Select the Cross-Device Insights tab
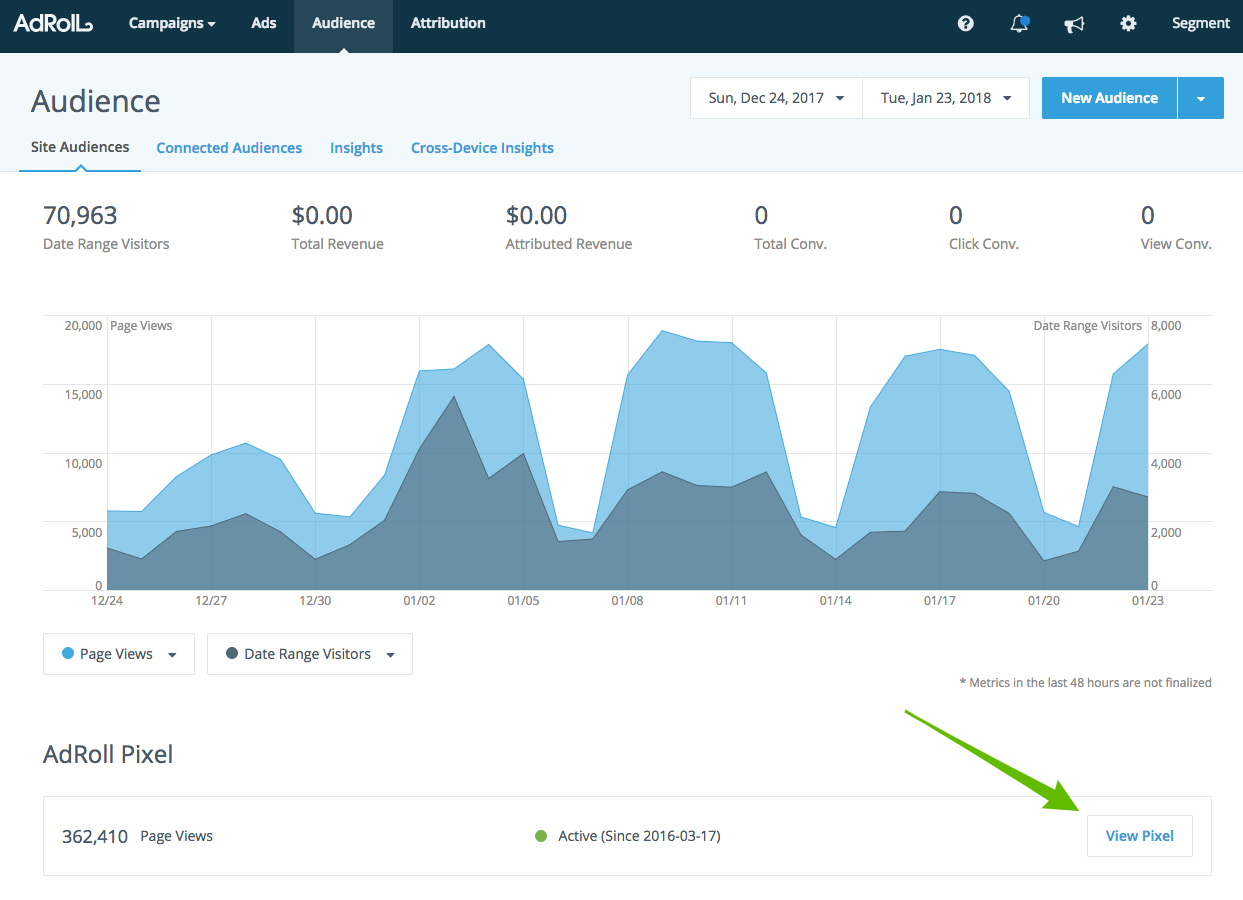Viewport: 1243px width, 900px height. 482,147
